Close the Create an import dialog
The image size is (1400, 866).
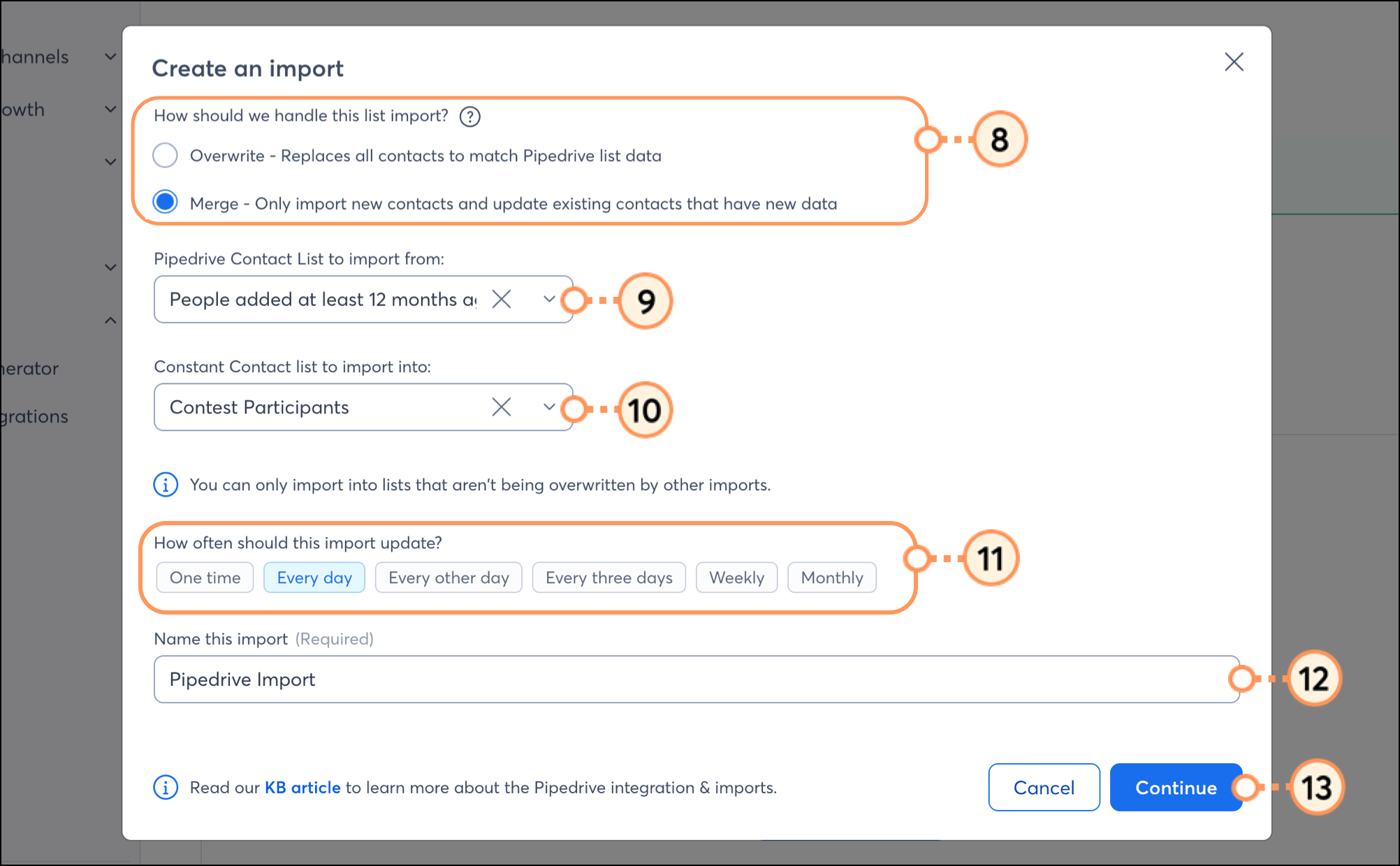[x=1234, y=62]
